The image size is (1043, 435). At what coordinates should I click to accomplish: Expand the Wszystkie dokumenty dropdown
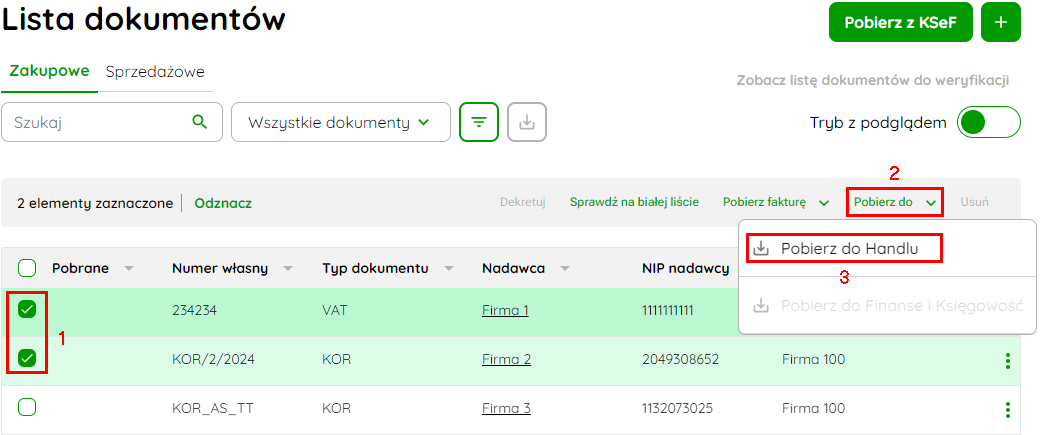[341, 122]
